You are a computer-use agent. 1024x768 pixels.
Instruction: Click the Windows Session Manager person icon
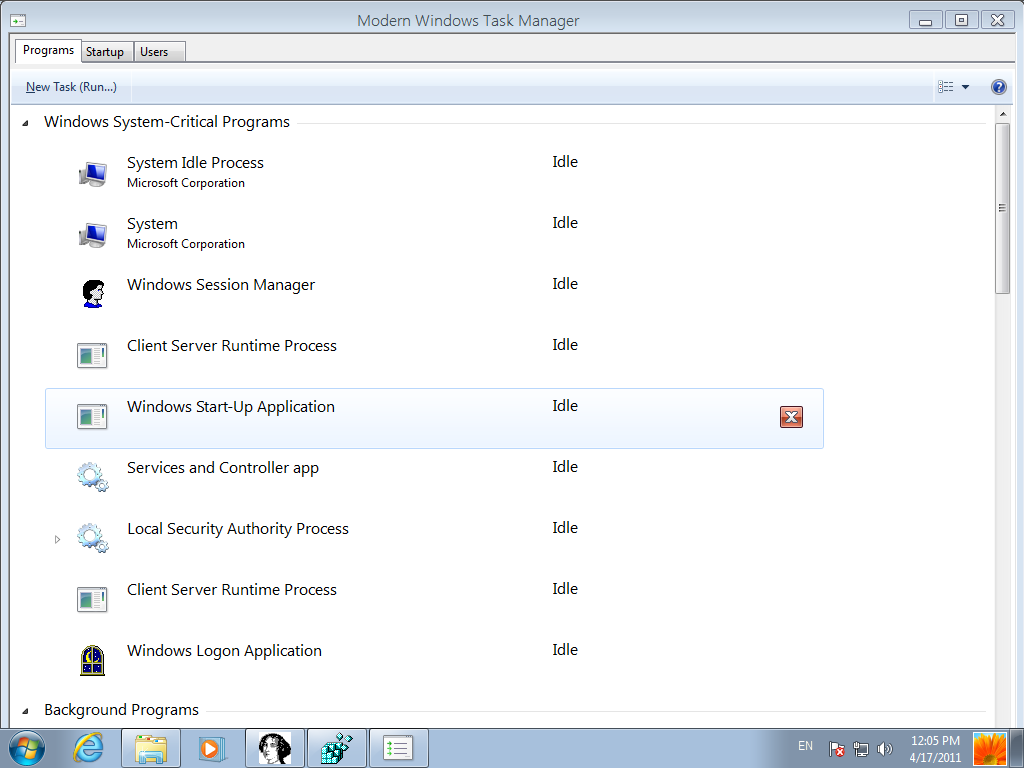coord(93,294)
